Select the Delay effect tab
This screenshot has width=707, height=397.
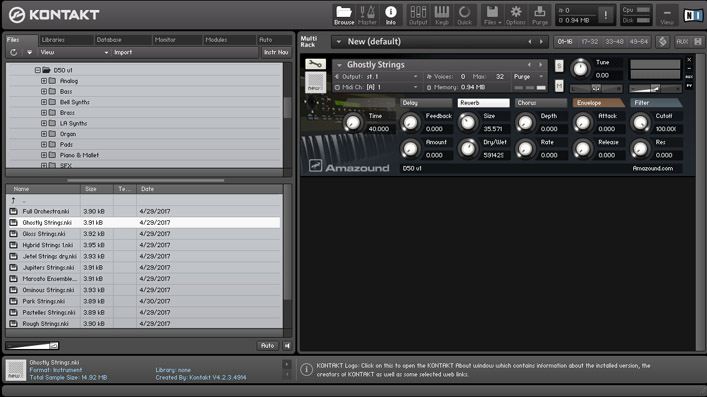coord(426,103)
